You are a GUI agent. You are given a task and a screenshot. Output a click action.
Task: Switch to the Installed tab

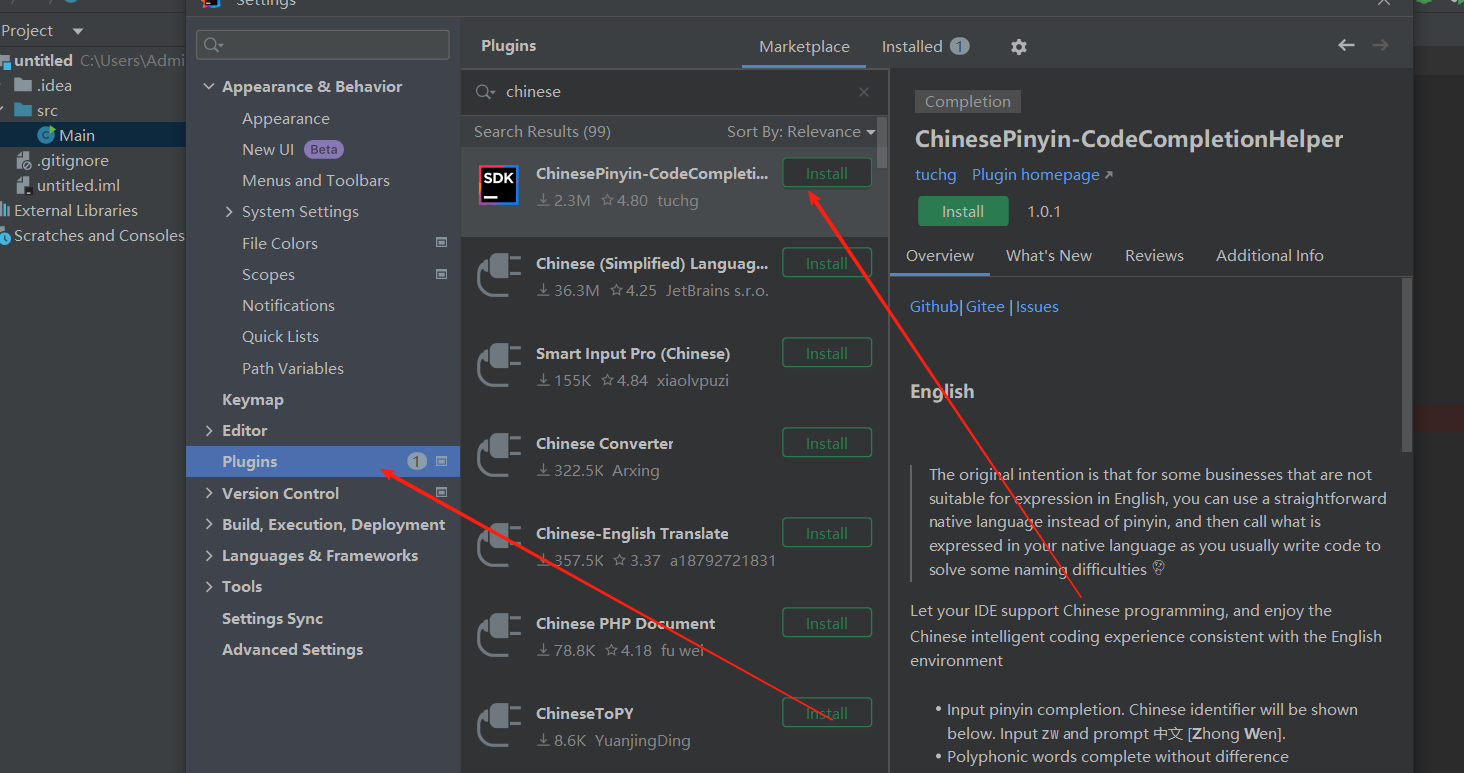925,47
